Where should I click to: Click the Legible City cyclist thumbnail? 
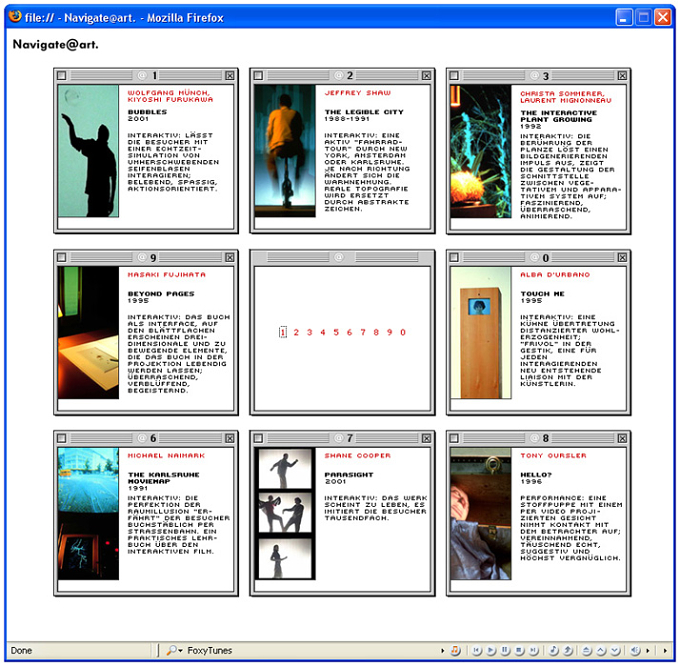(285, 151)
